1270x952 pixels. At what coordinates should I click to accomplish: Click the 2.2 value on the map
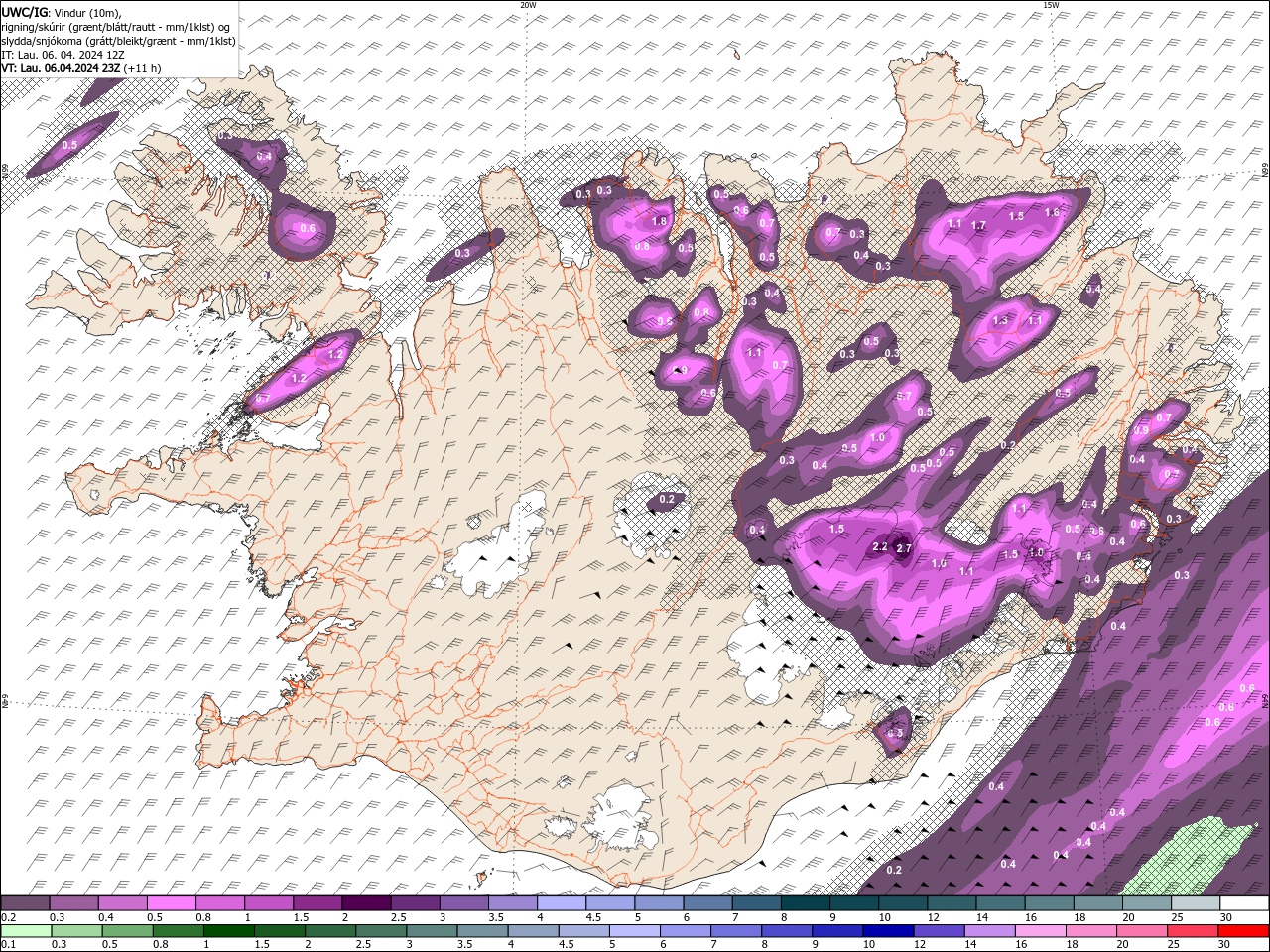tap(879, 546)
